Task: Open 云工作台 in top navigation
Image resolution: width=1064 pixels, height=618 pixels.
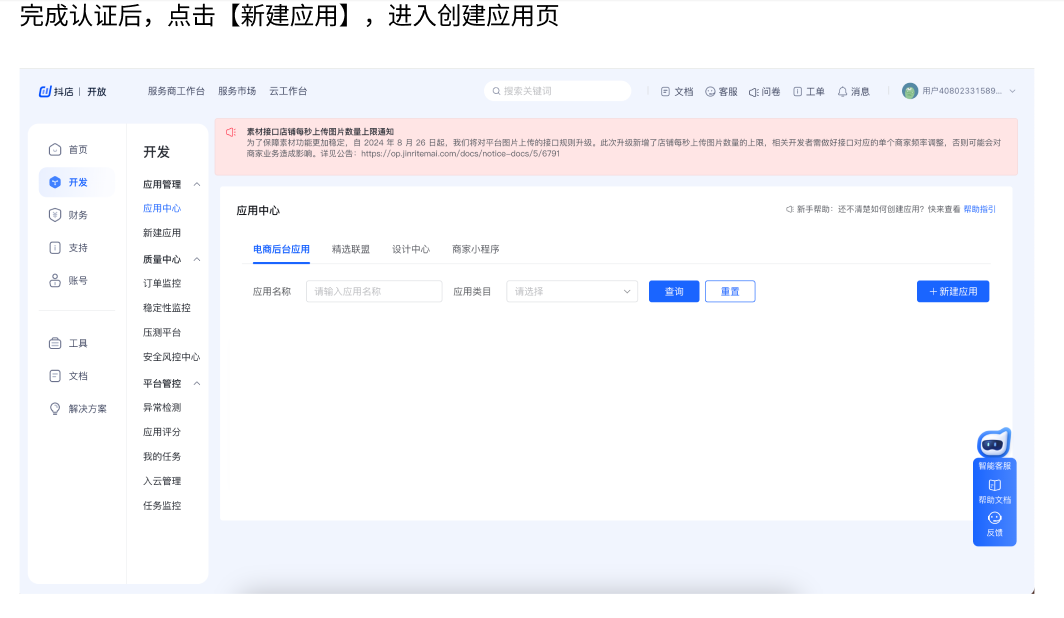Action: coord(288,91)
